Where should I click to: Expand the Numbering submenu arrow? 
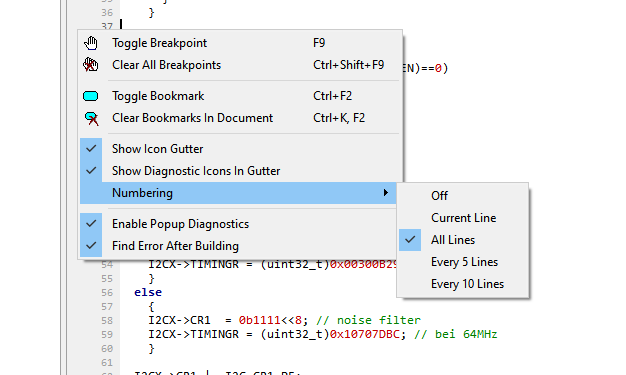[x=386, y=193]
